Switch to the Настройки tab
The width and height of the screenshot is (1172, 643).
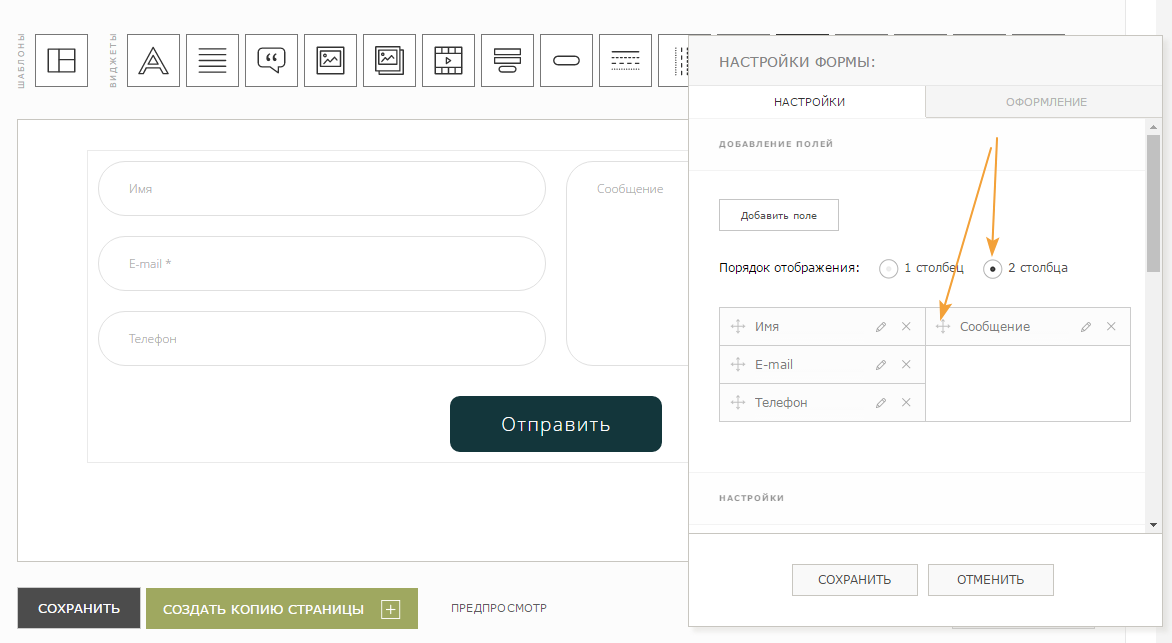click(x=807, y=102)
